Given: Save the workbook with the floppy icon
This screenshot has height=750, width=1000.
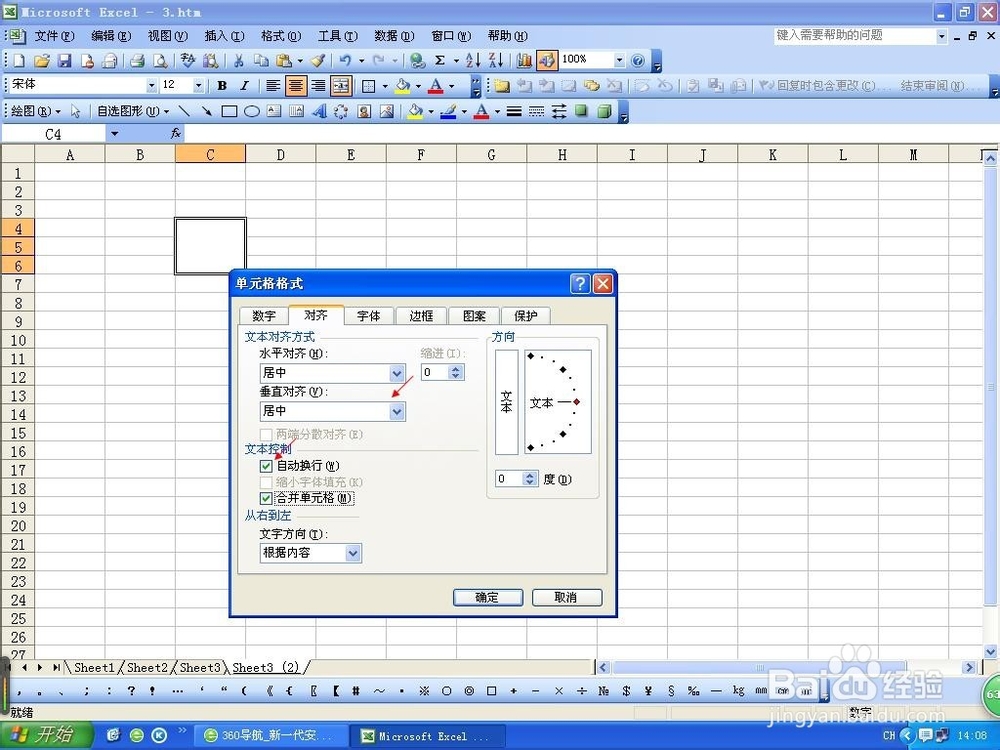Looking at the screenshot, I should pos(64,61).
